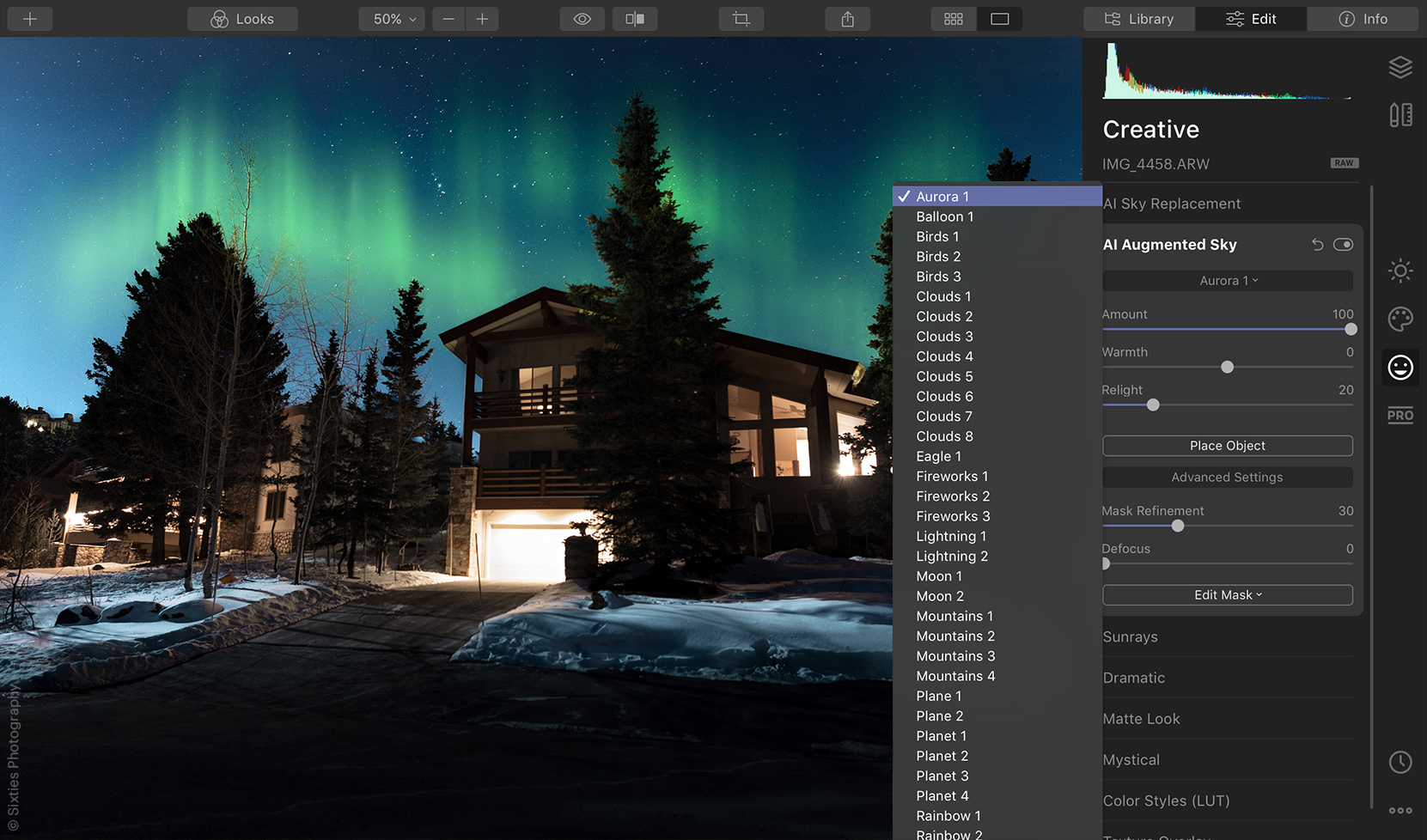This screenshot has width=1427, height=840.
Task: Open the Layers panel icon
Action: pos(1400,67)
